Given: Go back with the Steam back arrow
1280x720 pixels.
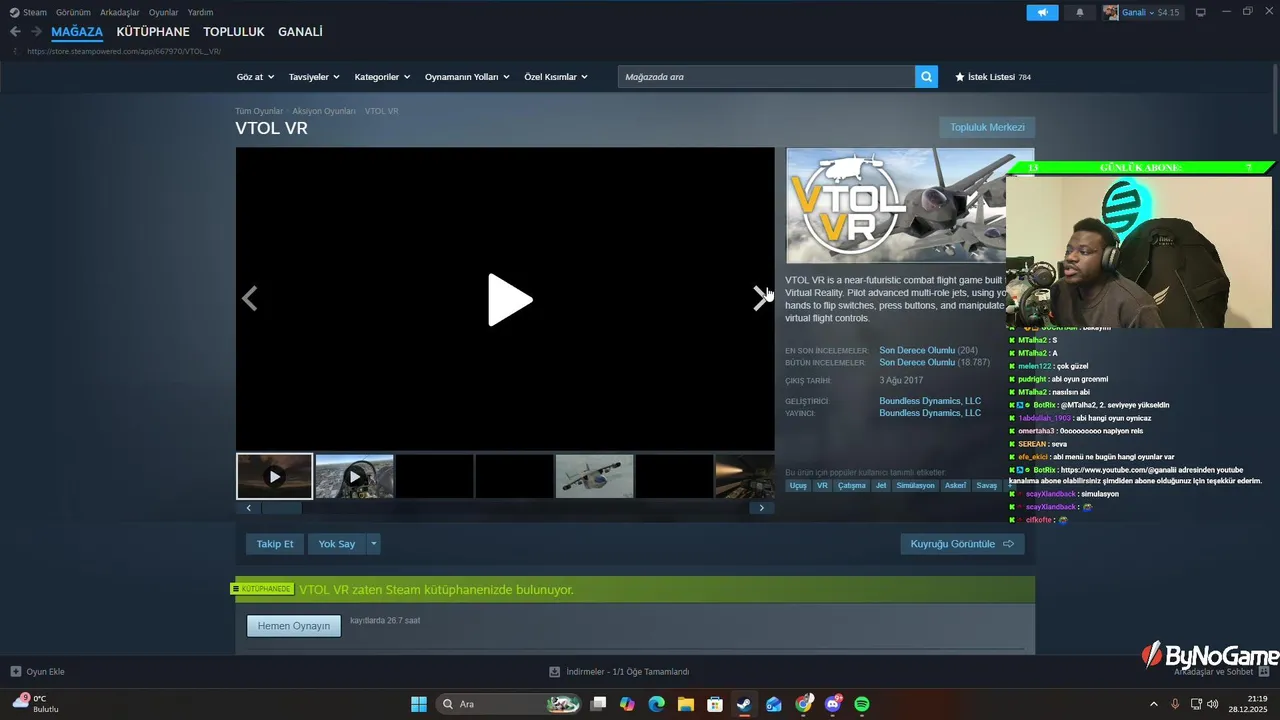Looking at the screenshot, I should pyautogui.click(x=15, y=32).
